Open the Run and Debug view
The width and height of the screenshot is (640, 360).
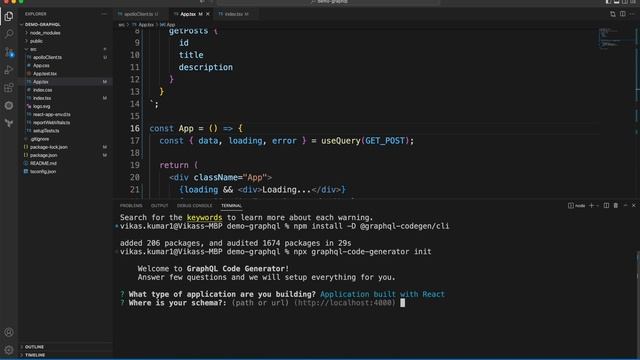pos(9,70)
